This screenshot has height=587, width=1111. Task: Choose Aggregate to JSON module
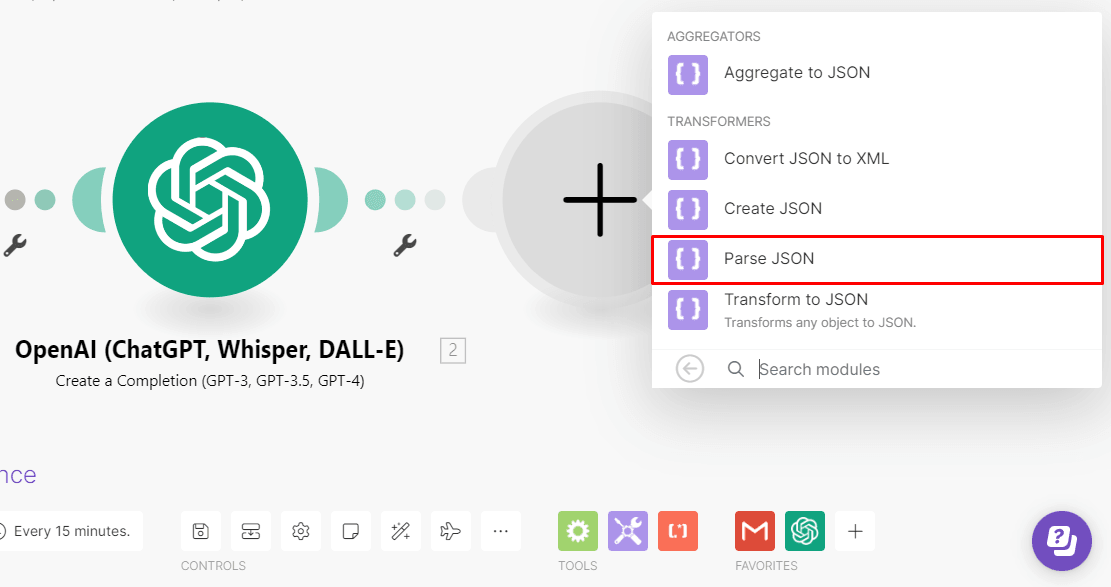click(x=877, y=74)
